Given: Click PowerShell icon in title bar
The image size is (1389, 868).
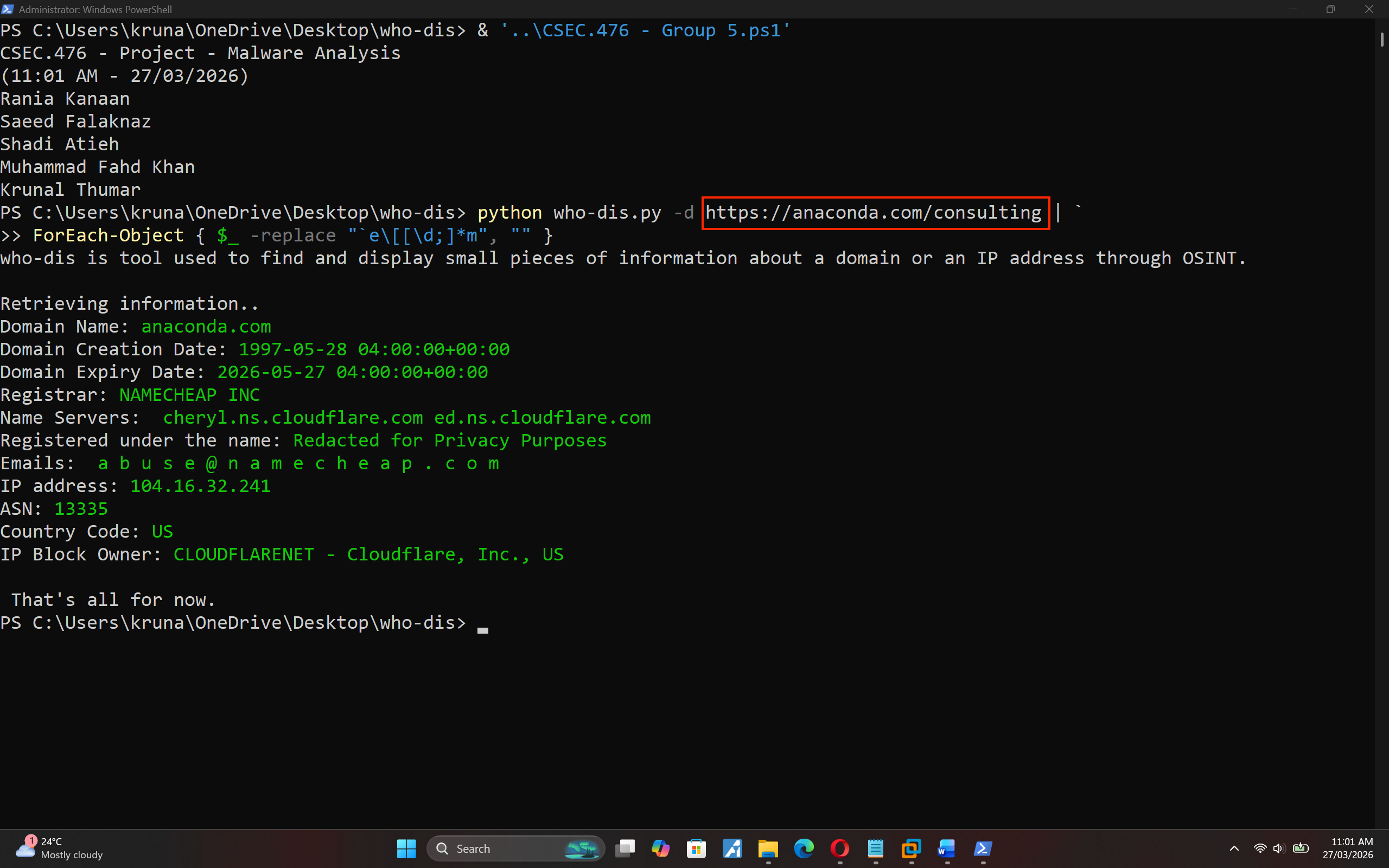Looking at the screenshot, I should click(x=8, y=9).
